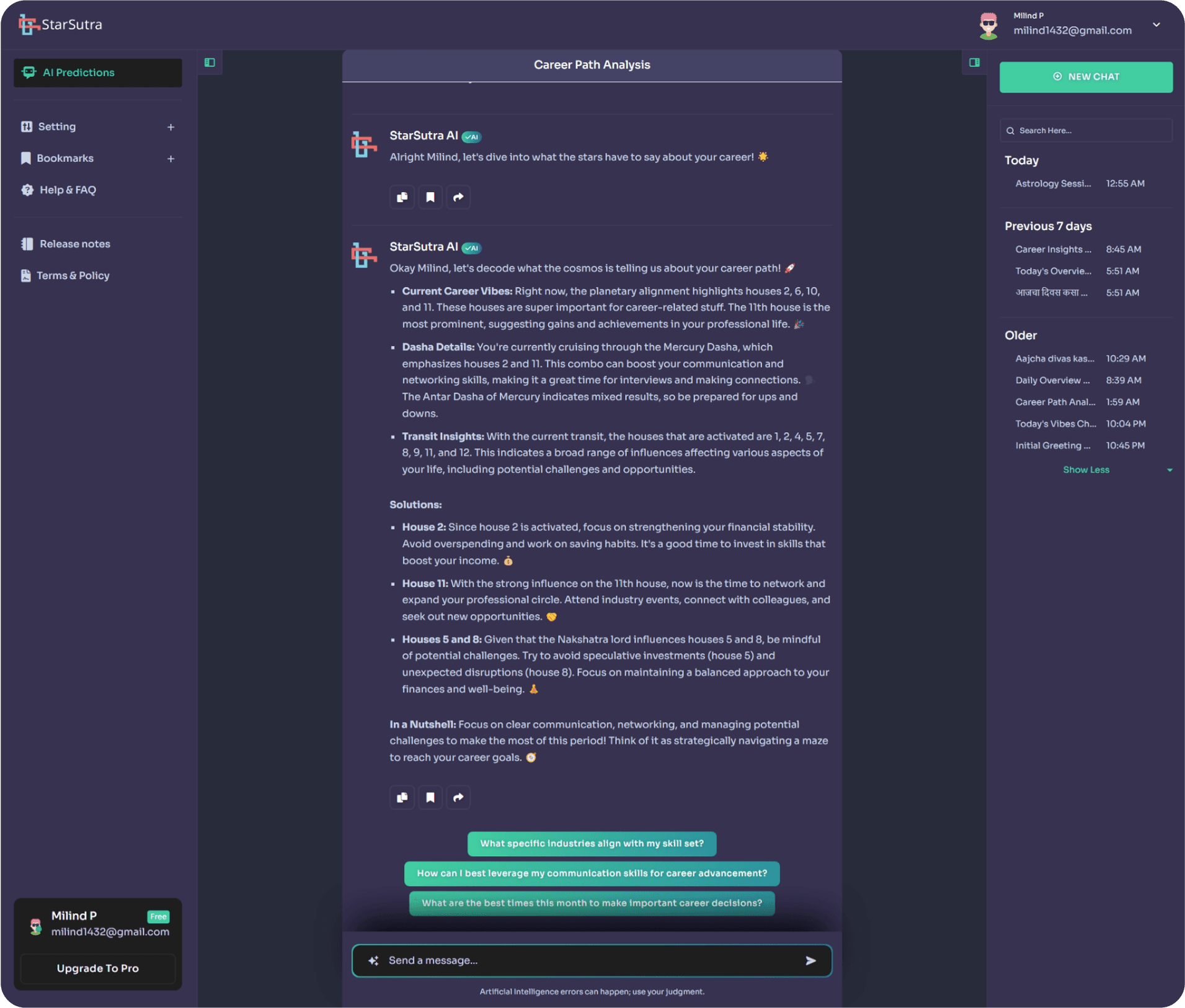
Task: Bookmark the first StarSutra AI greeting message
Action: [430, 197]
